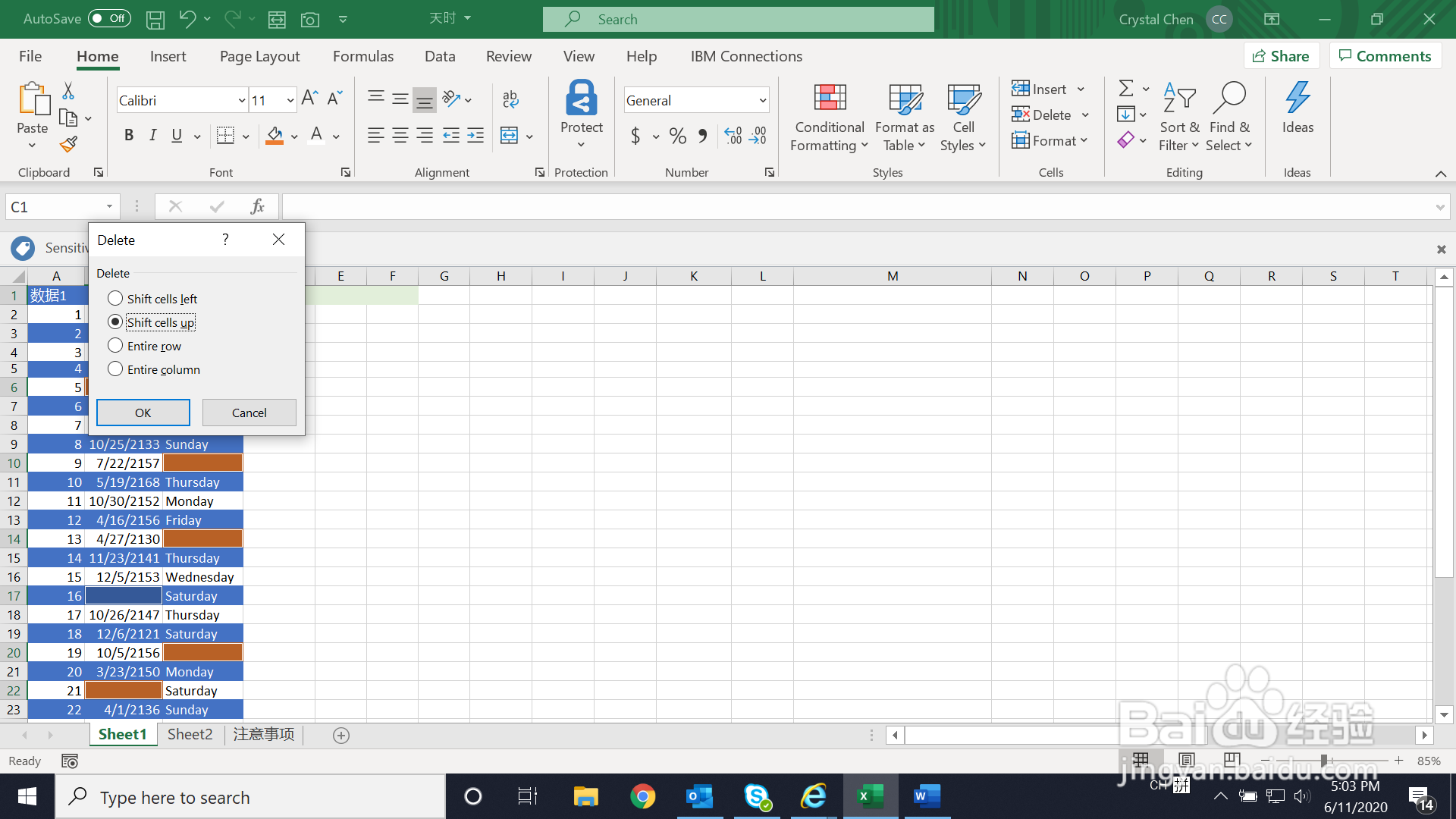
Task: Switch to Sheet2 worksheet tab
Action: tap(190, 734)
